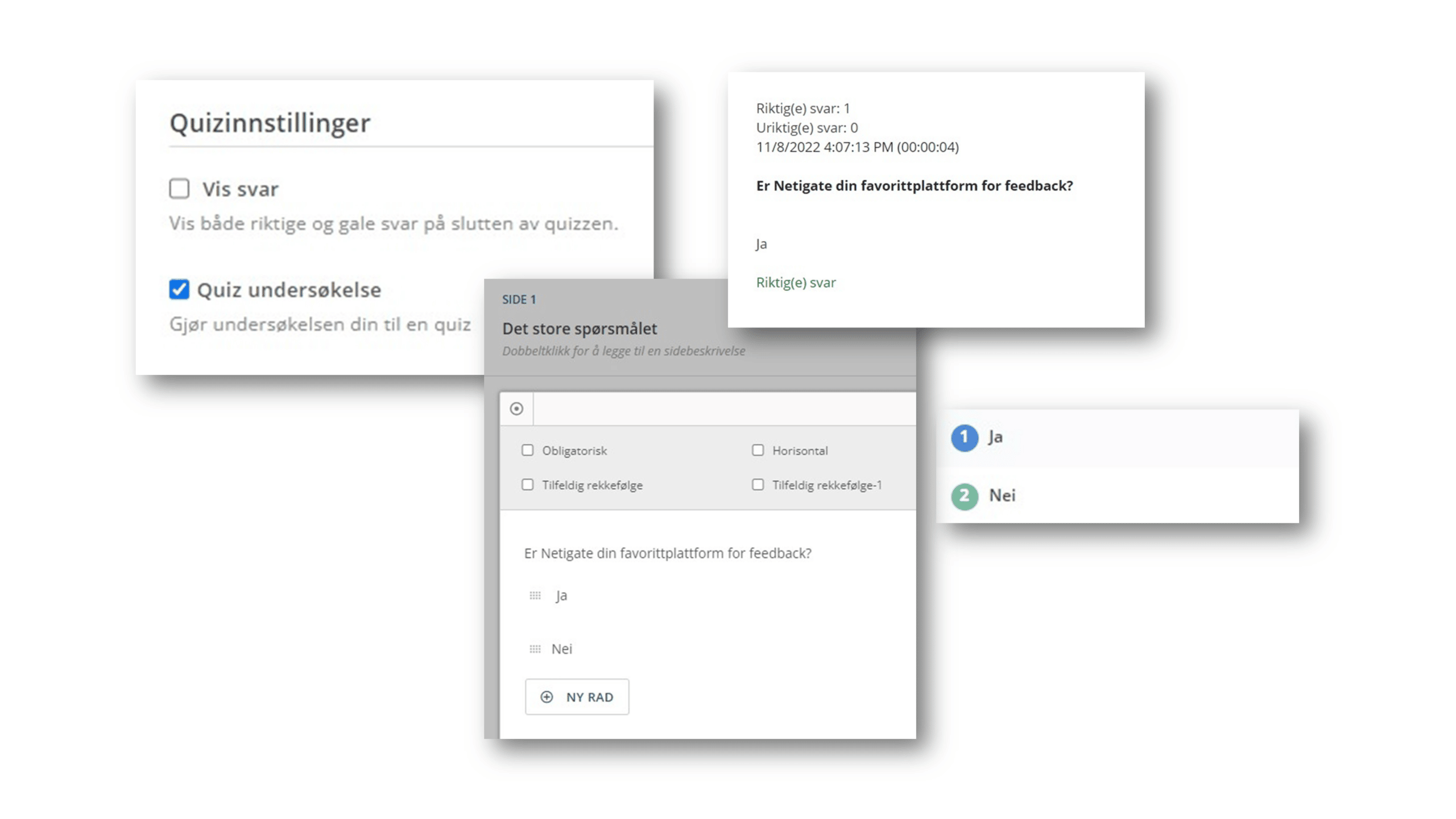Image resolution: width=1456 pixels, height=819 pixels.
Task: Click the Nei option text in editor
Action: 562,649
